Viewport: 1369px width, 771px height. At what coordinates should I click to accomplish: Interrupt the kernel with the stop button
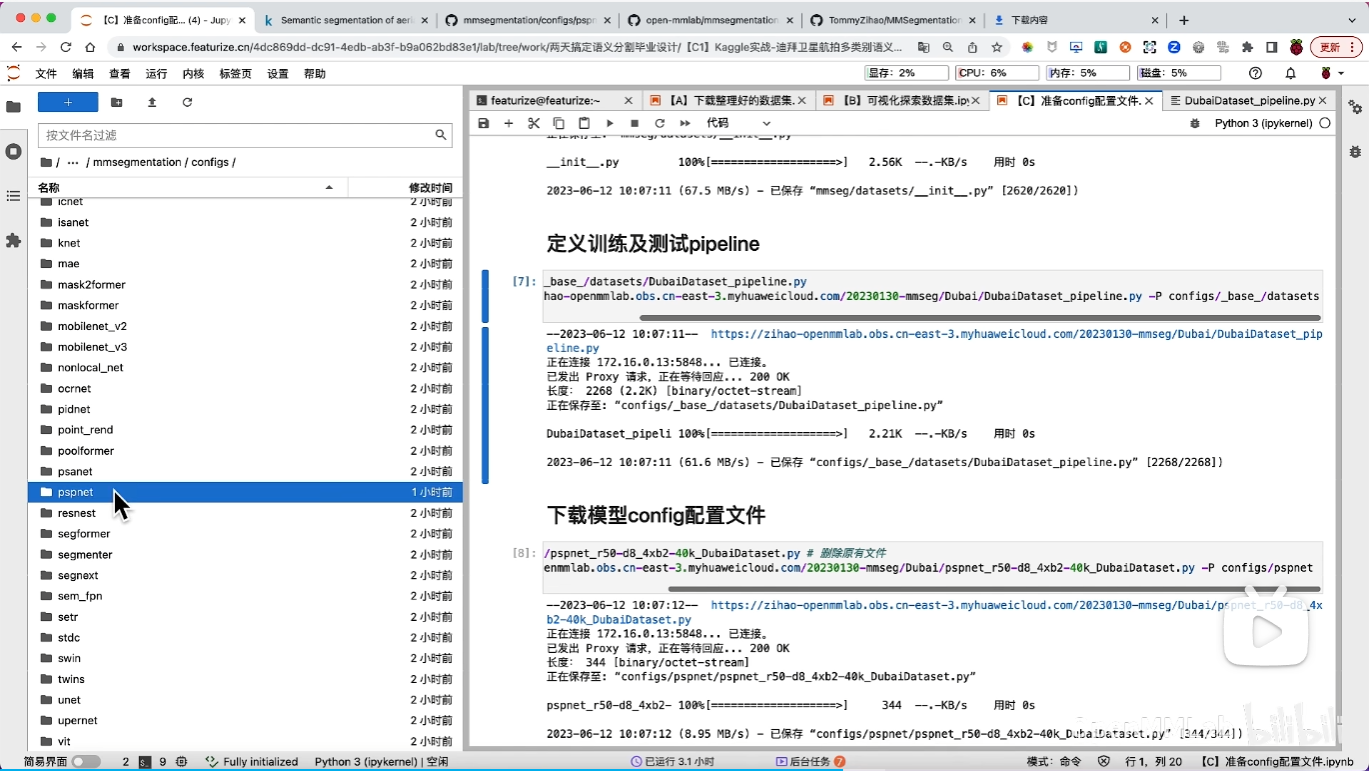(x=634, y=123)
